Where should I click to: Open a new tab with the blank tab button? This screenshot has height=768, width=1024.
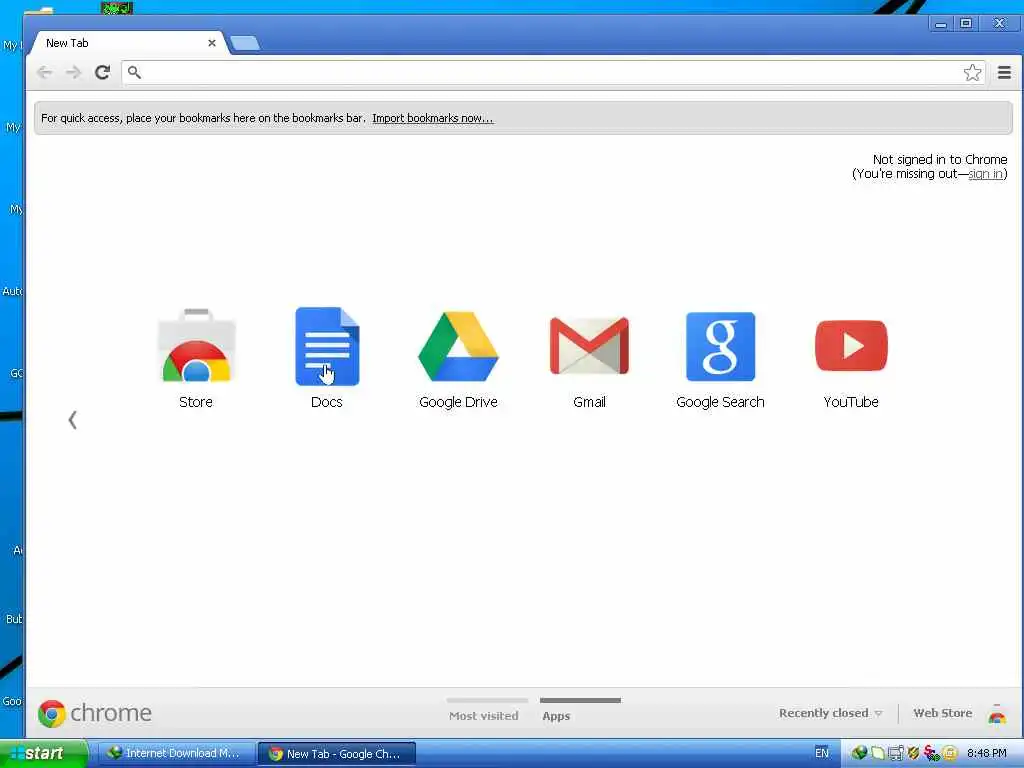pyautogui.click(x=245, y=44)
